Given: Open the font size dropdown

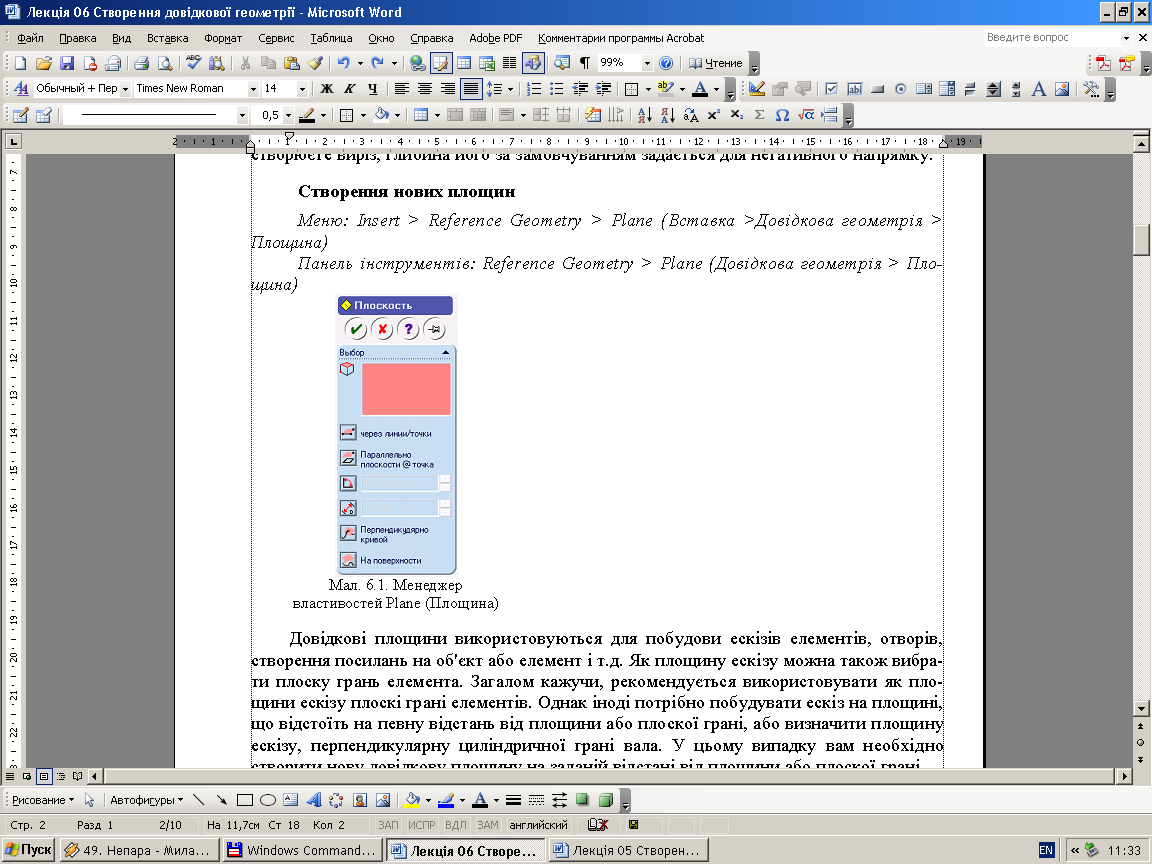Looking at the screenshot, I should pyautogui.click(x=304, y=89).
